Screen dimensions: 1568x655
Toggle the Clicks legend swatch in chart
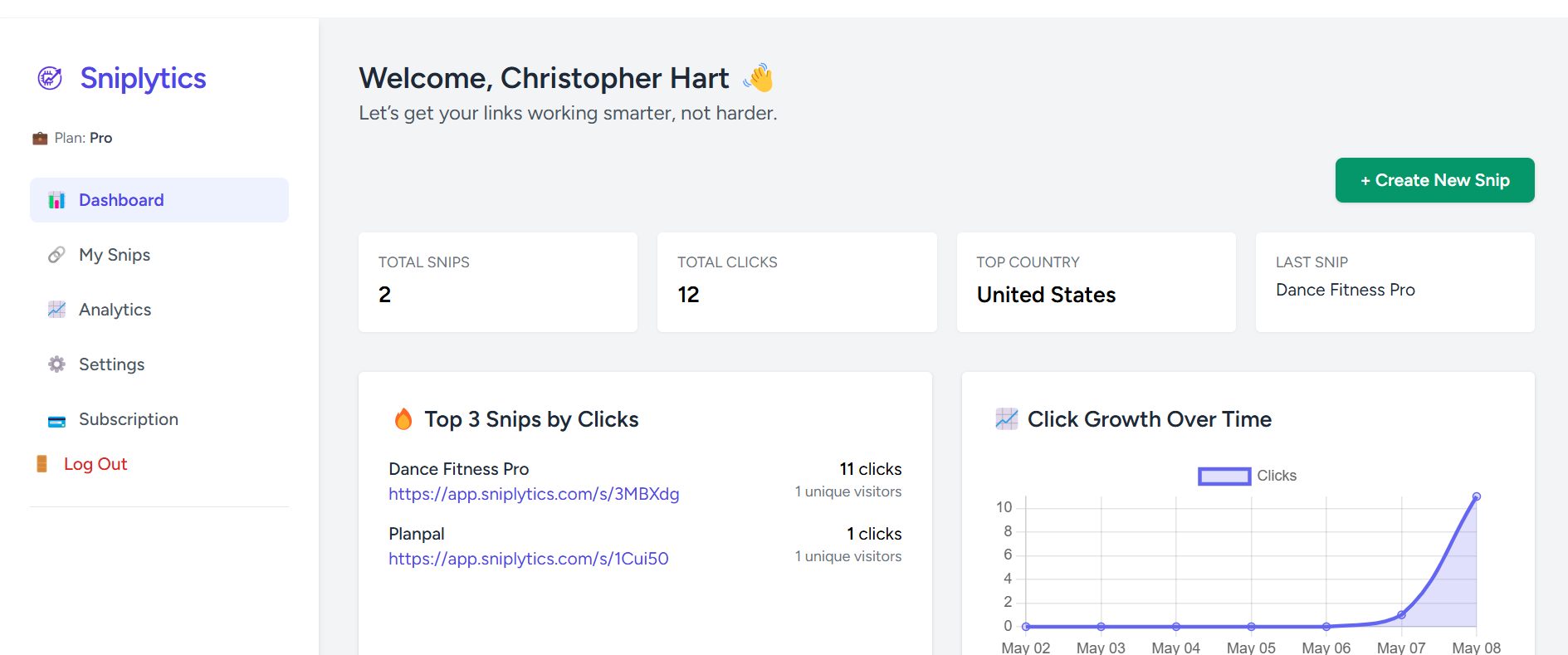(x=1224, y=476)
